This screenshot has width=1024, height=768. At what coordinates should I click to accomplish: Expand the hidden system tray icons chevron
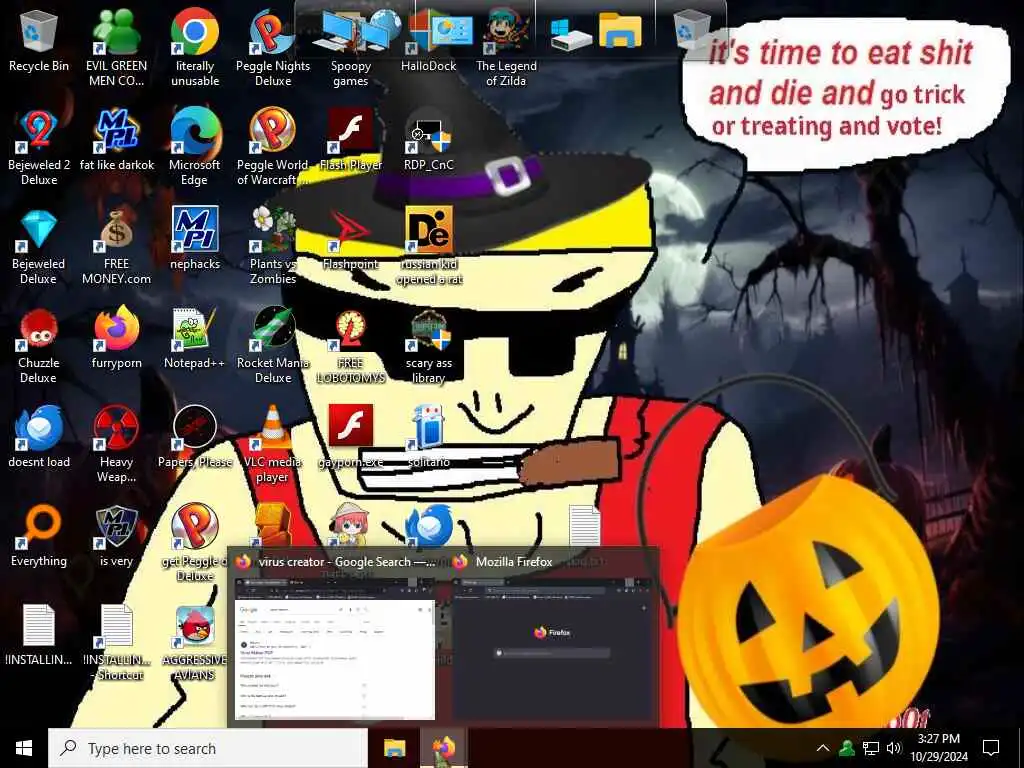point(823,748)
